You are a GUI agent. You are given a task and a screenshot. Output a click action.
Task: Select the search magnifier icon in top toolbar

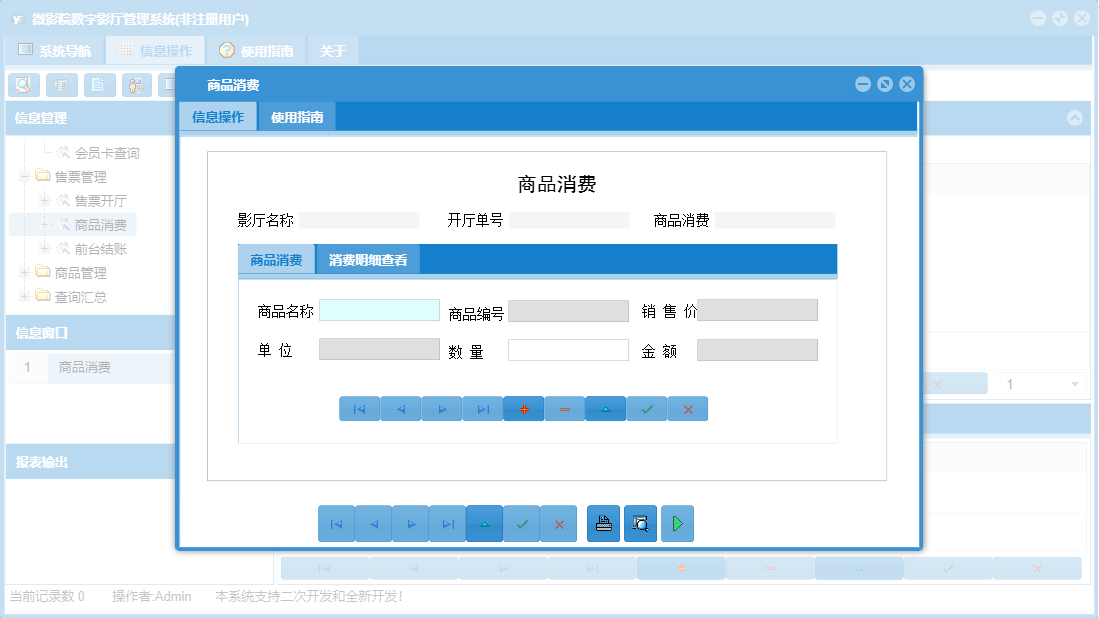(23, 85)
